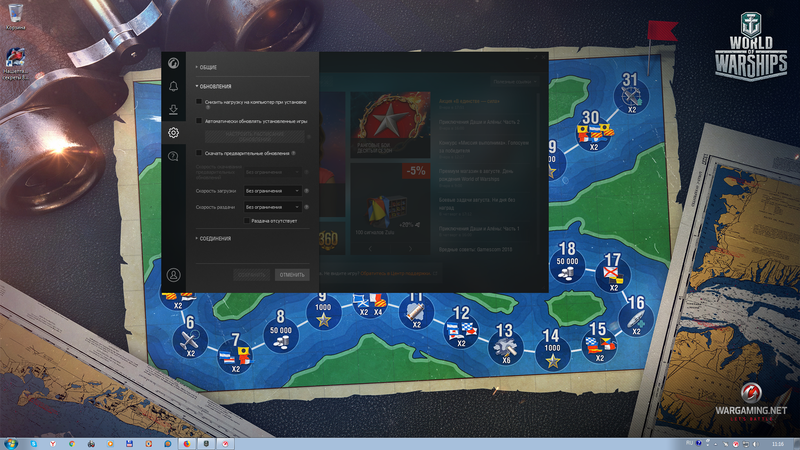Screen dimensions: 800x450
Task: Click info icon under reduce computer load option
Action: (208, 108)
